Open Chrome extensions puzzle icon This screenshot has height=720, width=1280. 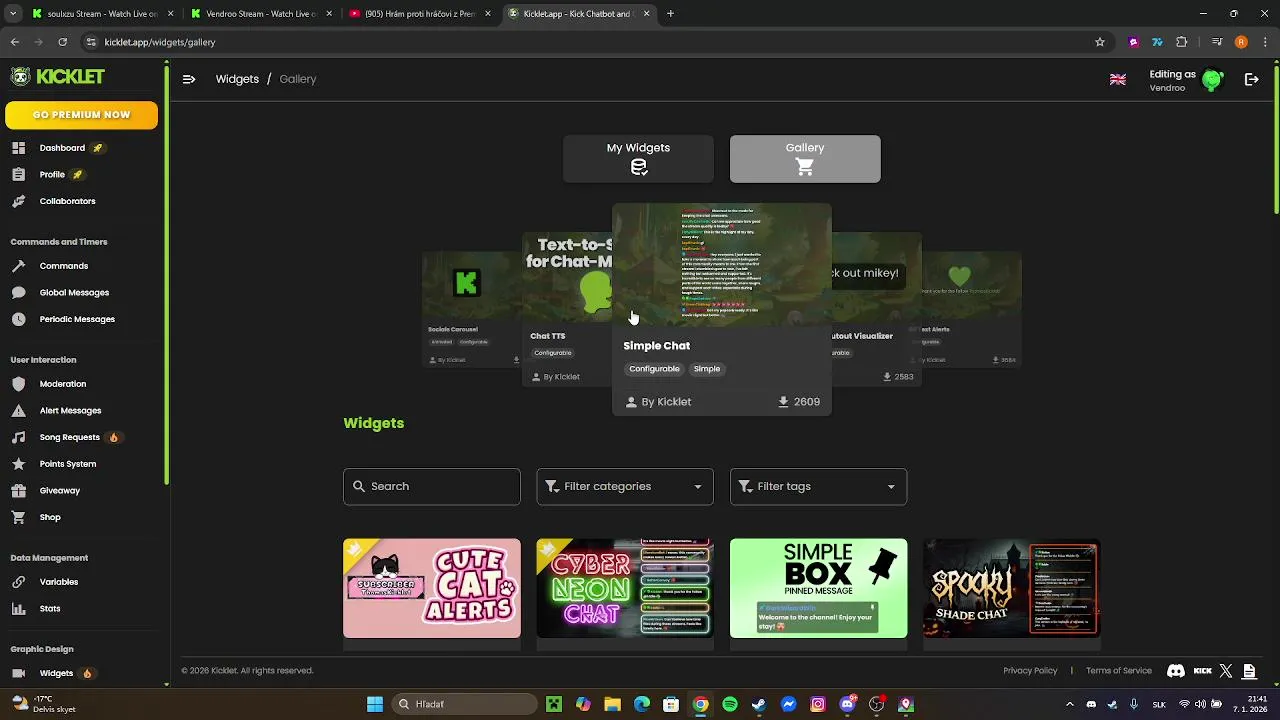click(x=1181, y=42)
